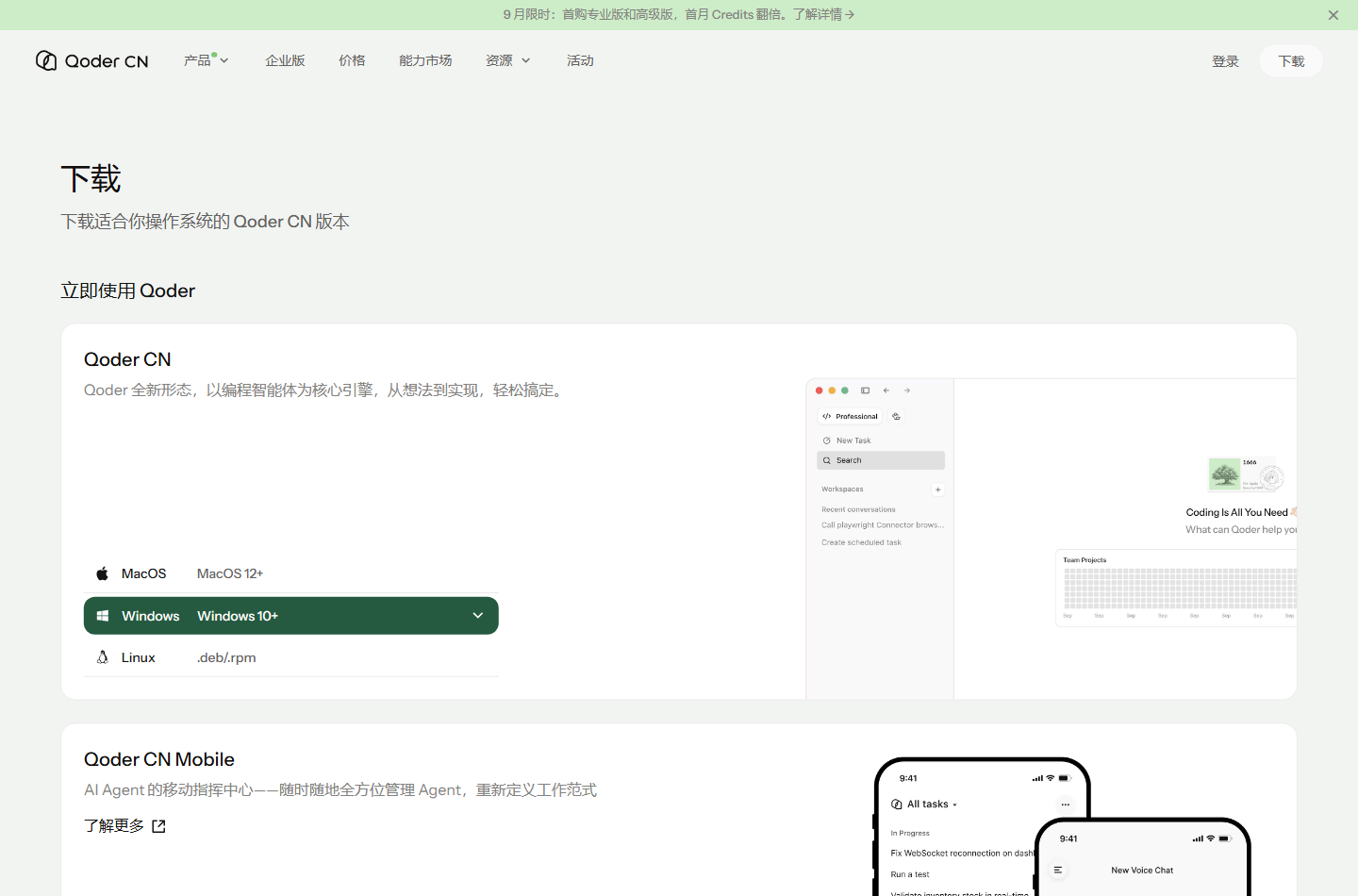
Task: Click the icon right of Professional
Action: click(896, 416)
